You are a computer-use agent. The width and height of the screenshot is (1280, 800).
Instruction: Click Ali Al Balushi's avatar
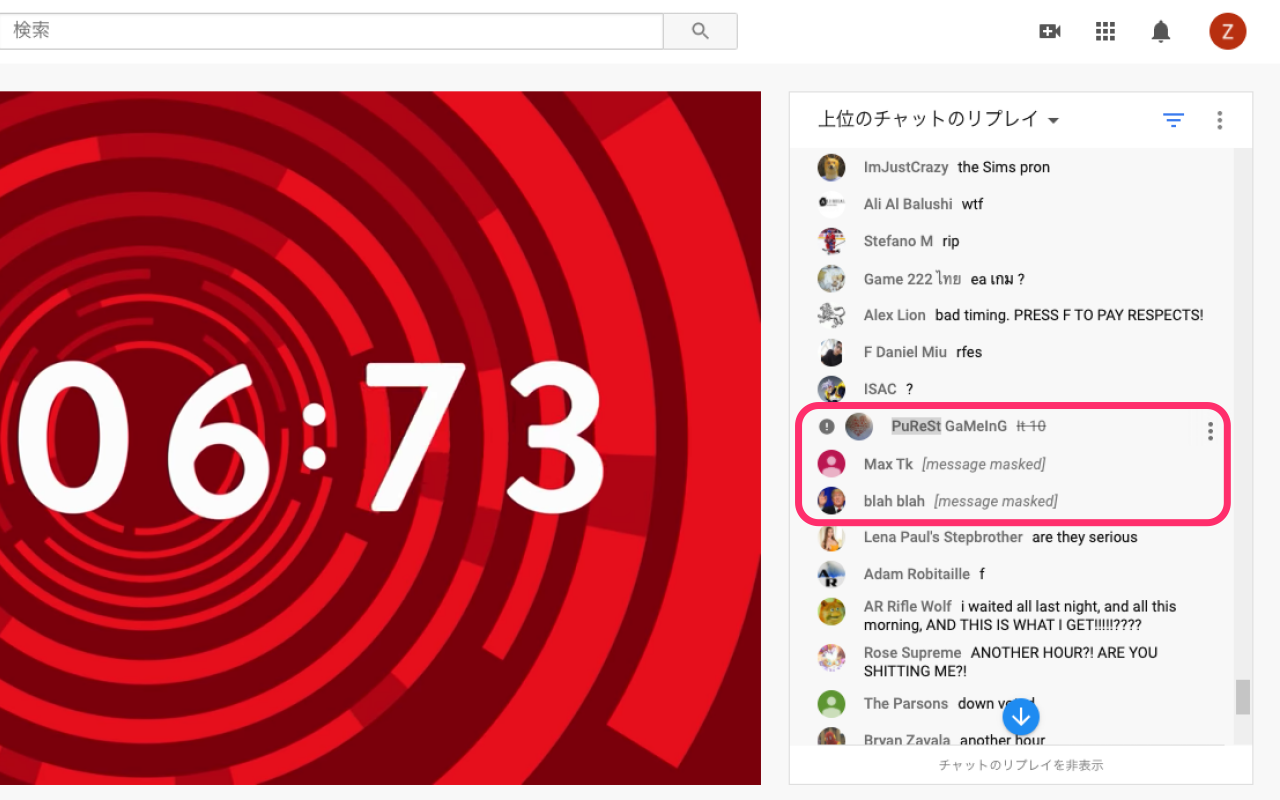pyautogui.click(x=831, y=204)
